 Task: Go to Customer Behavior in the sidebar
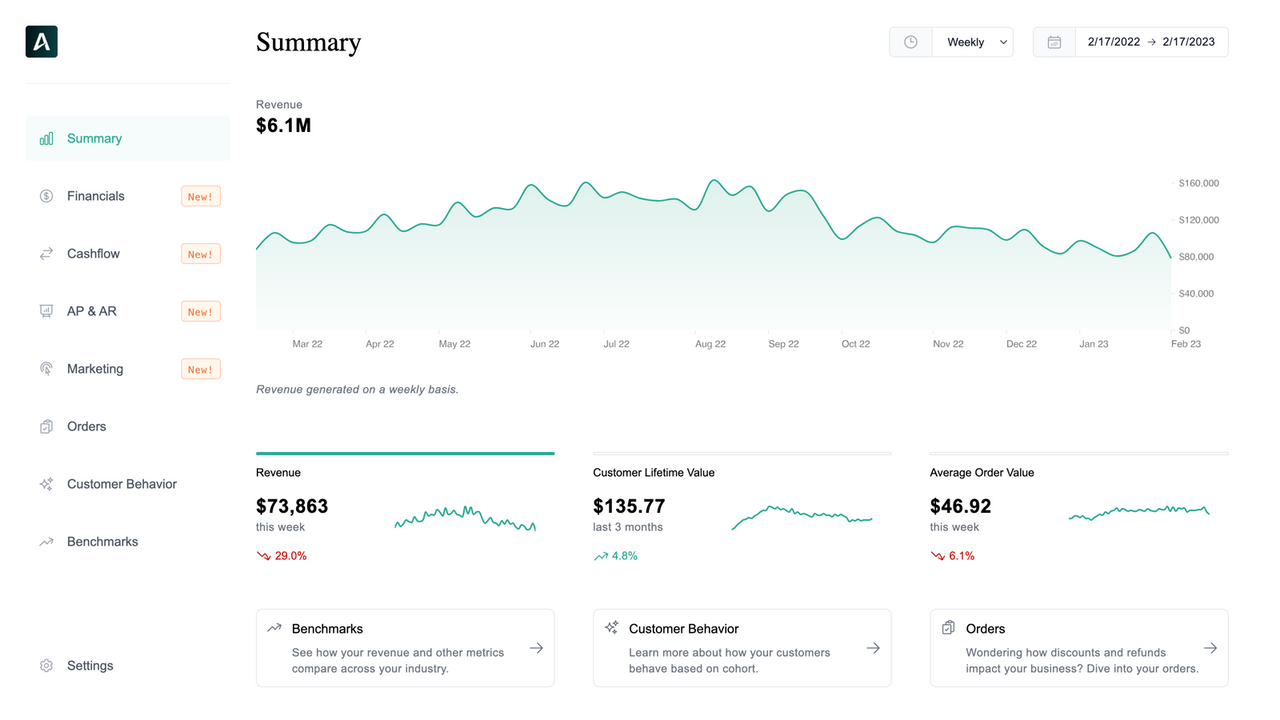click(128, 484)
